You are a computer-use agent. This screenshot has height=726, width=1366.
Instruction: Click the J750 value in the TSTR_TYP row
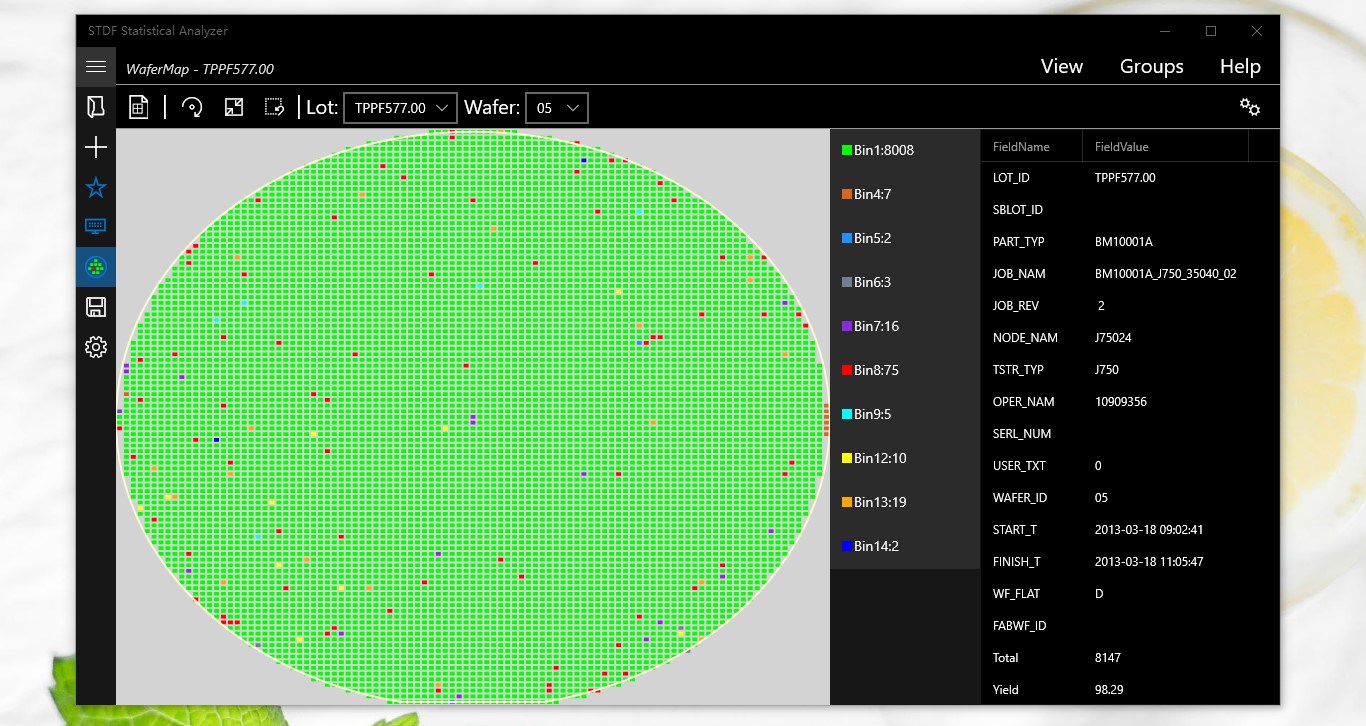1107,370
